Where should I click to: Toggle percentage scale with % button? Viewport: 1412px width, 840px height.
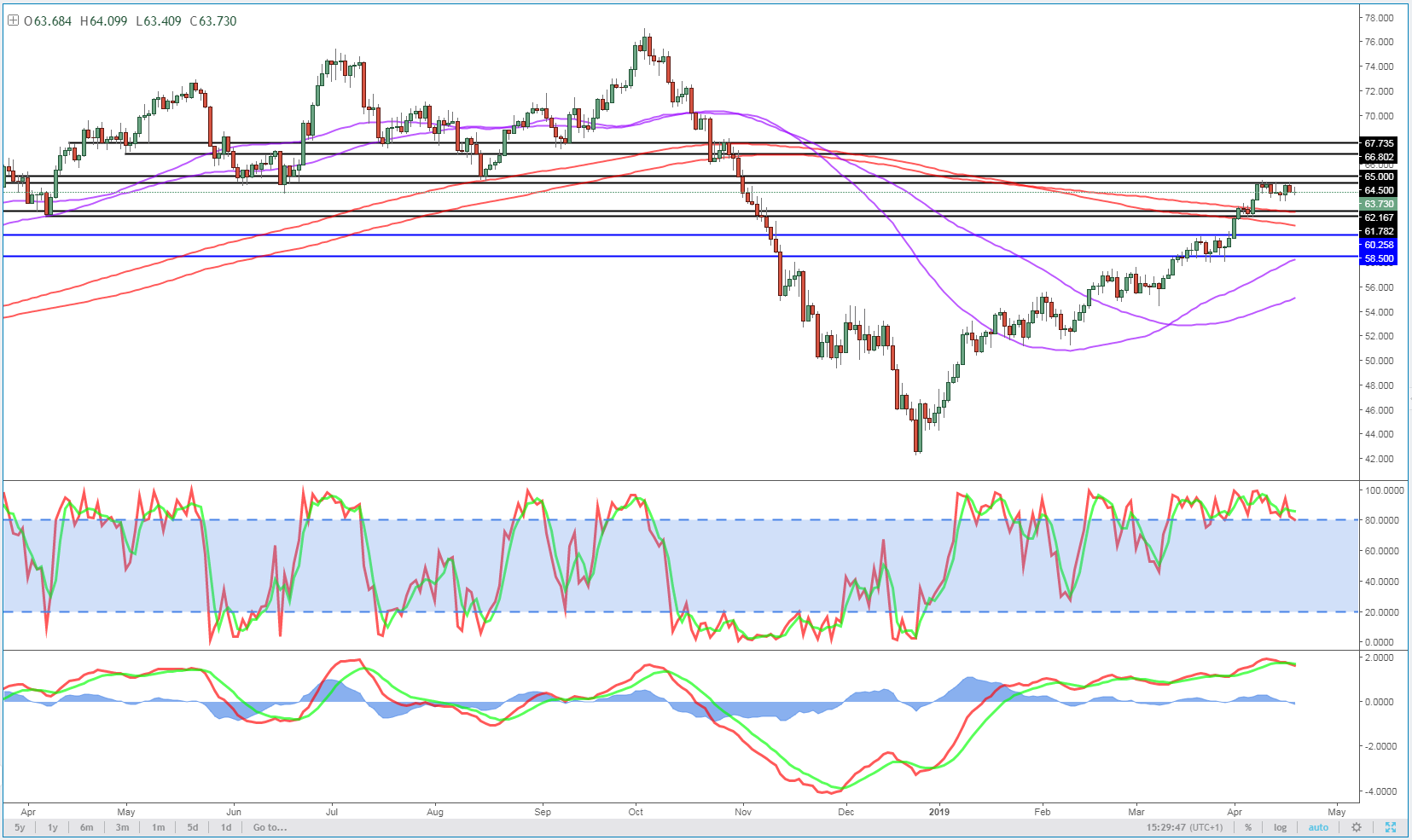pyautogui.click(x=1248, y=827)
